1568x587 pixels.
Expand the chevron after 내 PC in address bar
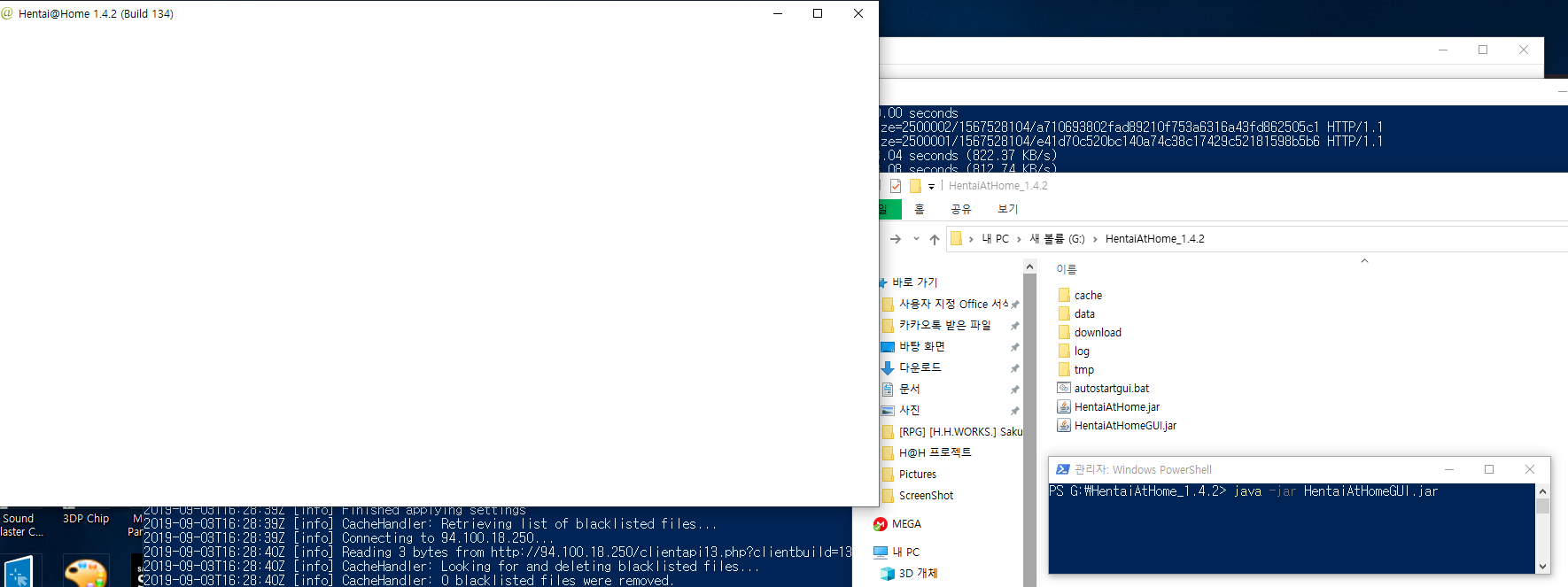click(1019, 239)
